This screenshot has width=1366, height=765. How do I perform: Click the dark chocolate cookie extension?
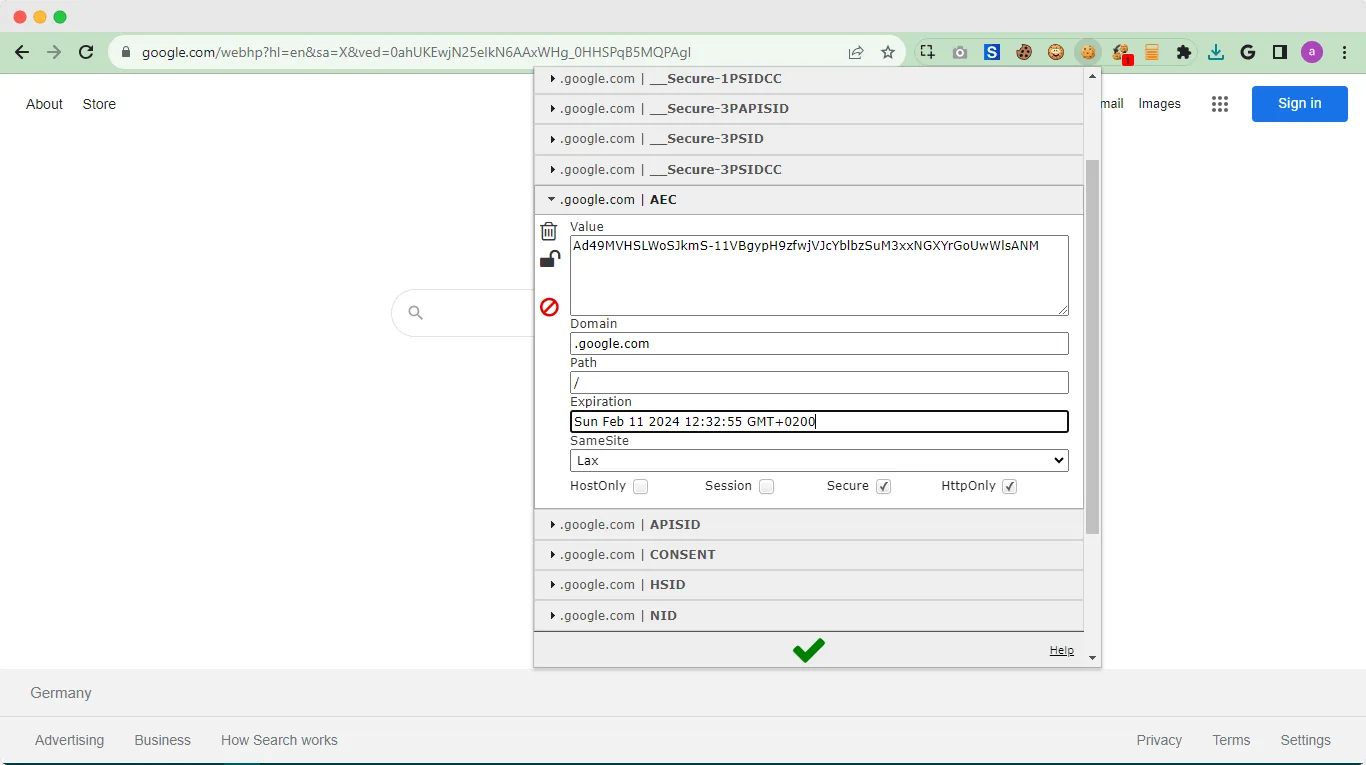1024,52
